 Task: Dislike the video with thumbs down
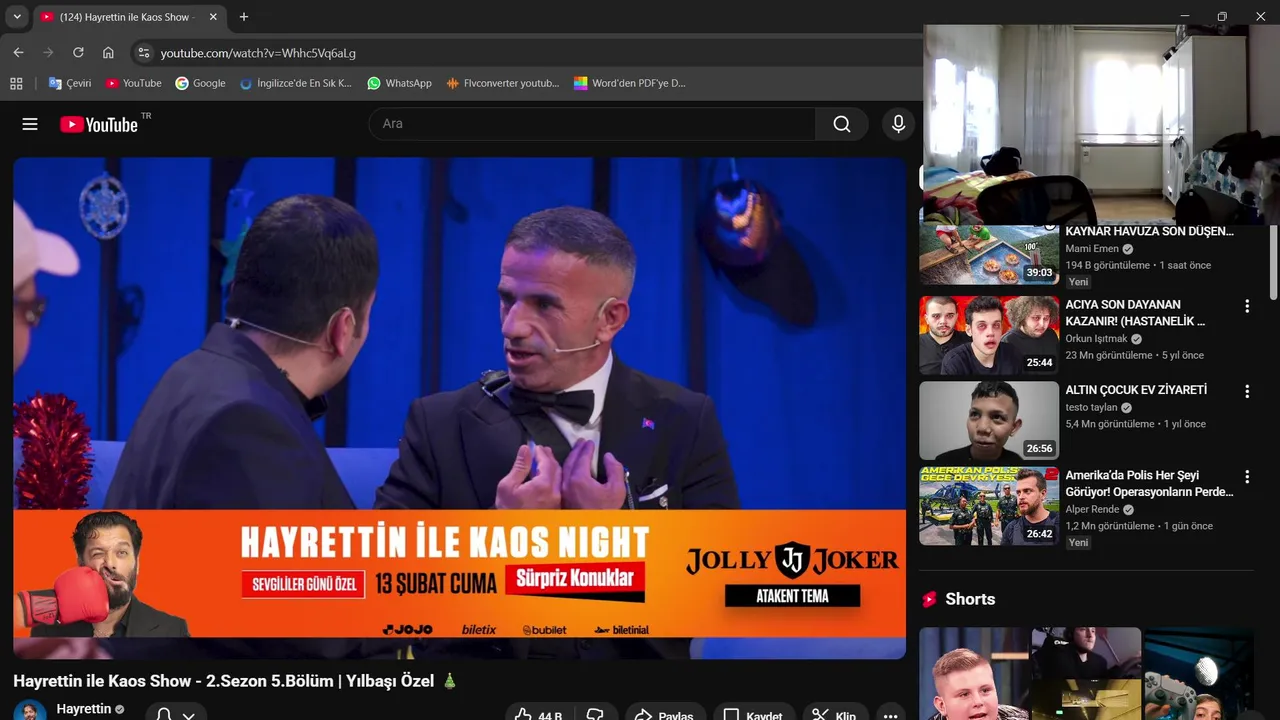(x=595, y=714)
